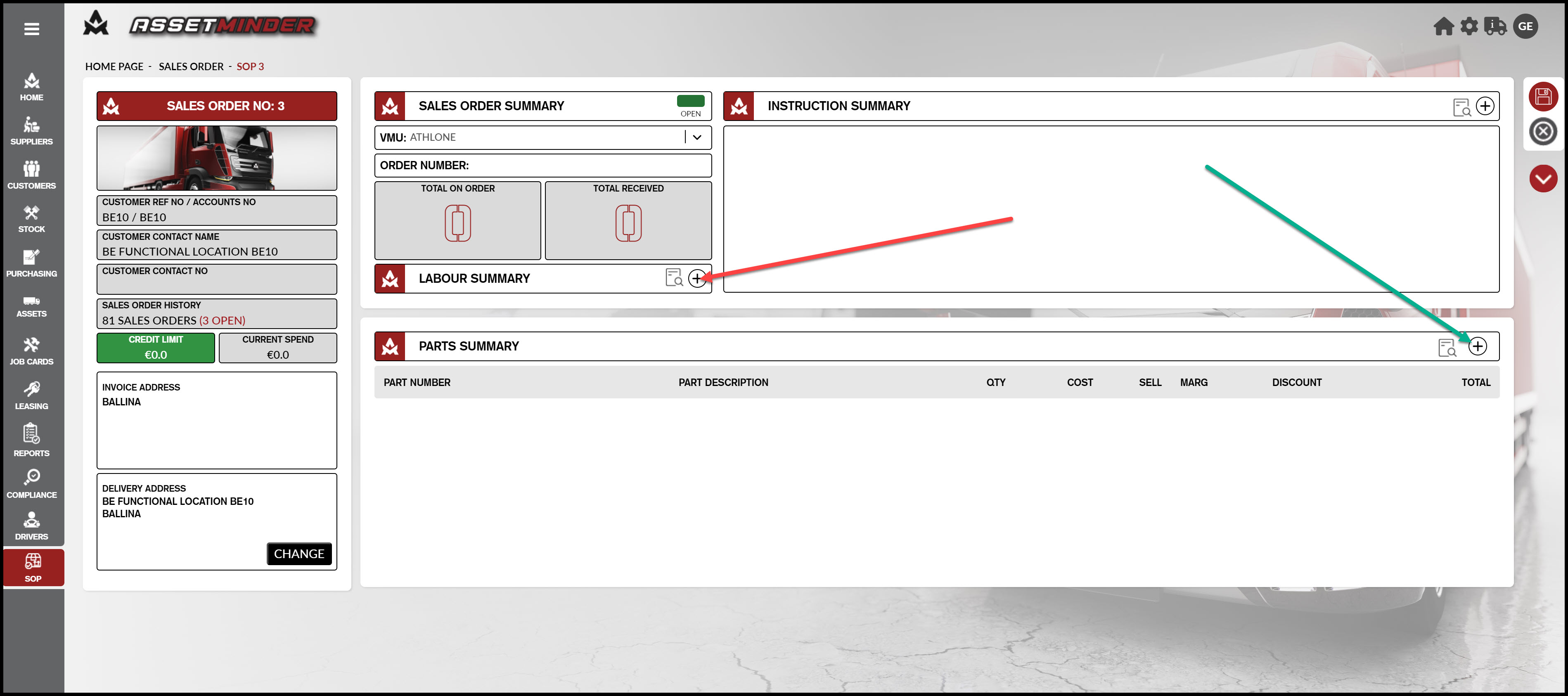
Task: Click SELL column header
Action: coord(1150,383)
